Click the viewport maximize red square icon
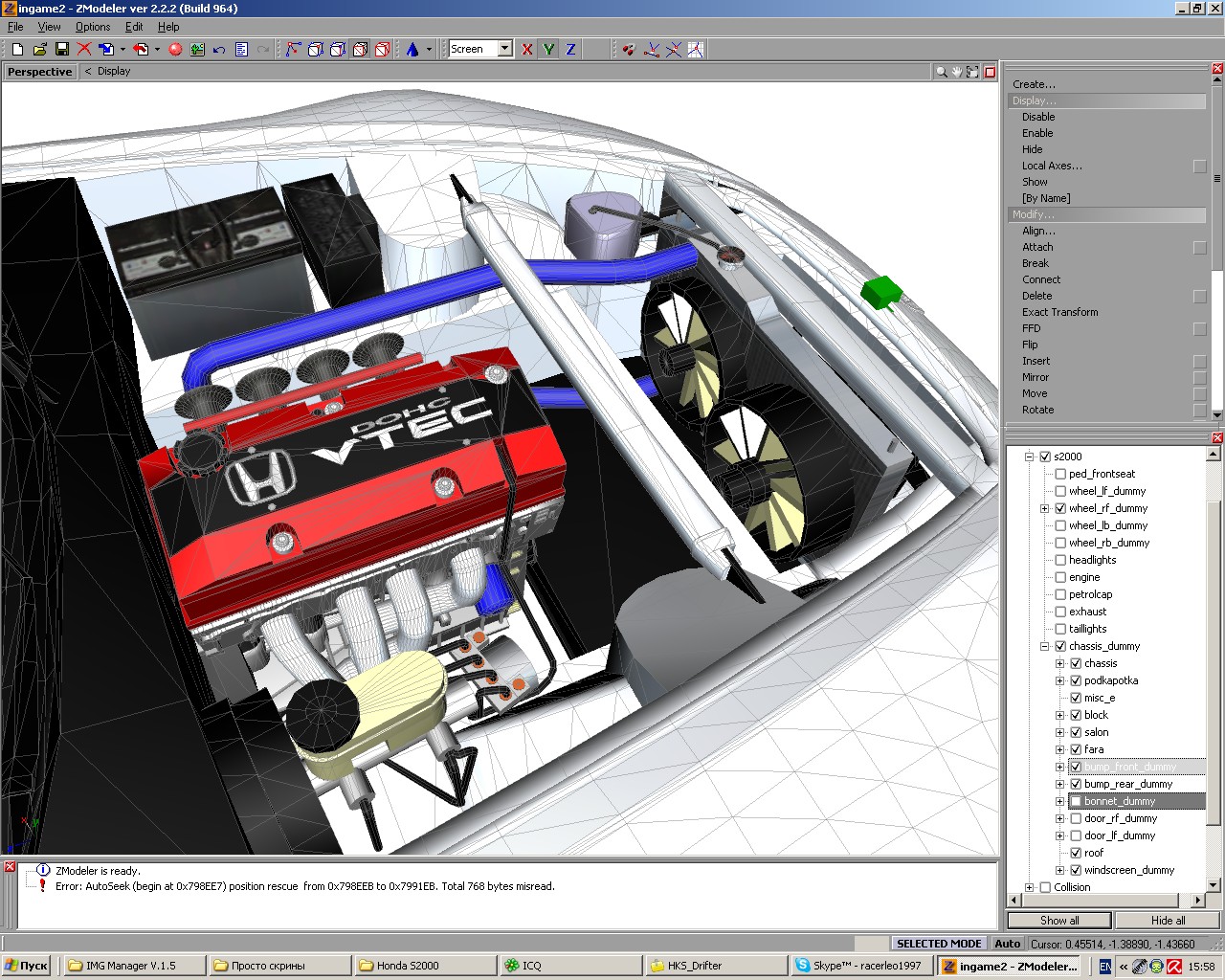The width and height of the screenshot is (1225, 980). click(990, 72)
